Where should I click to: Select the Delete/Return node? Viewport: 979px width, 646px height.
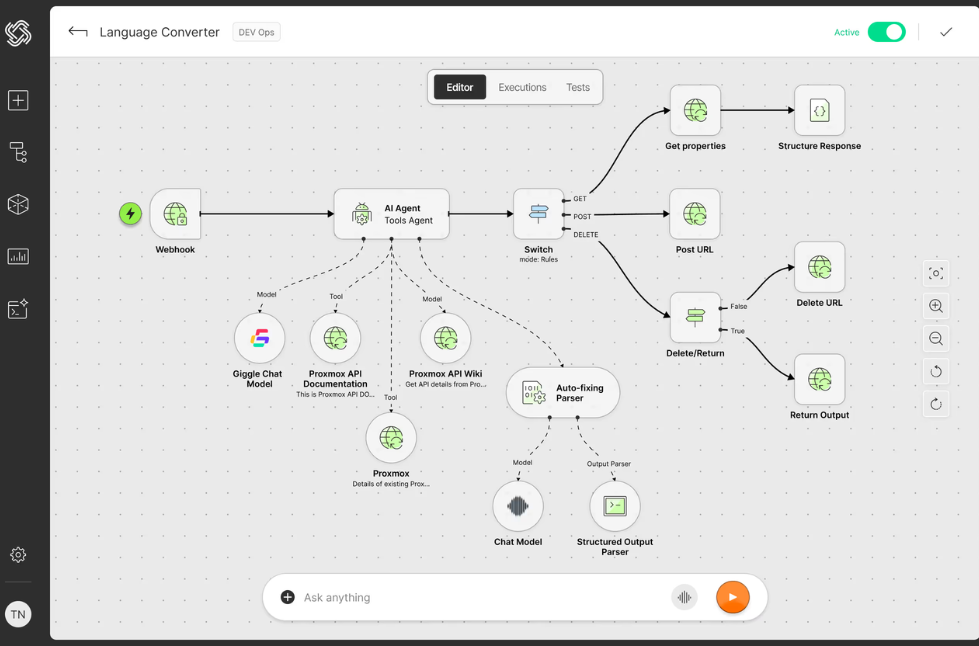click(695, 317)
